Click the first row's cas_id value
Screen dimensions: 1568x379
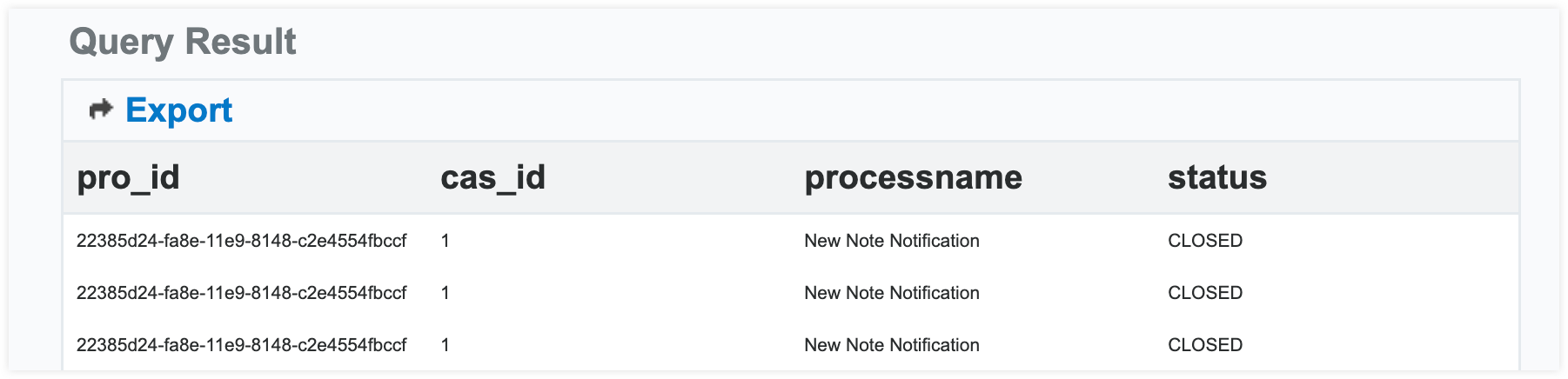pos(446,241)
